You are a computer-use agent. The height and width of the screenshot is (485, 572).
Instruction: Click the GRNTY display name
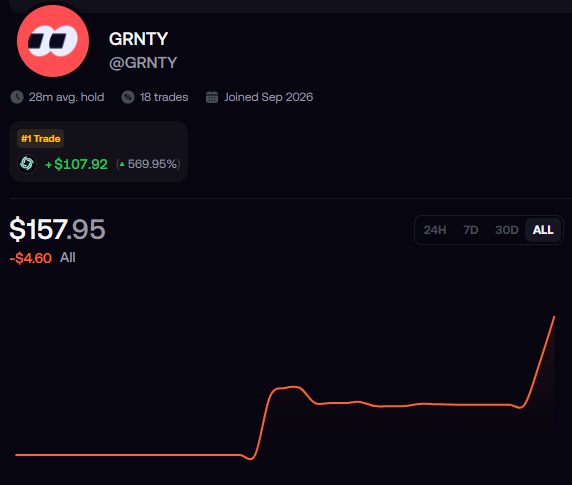[138, 39]
